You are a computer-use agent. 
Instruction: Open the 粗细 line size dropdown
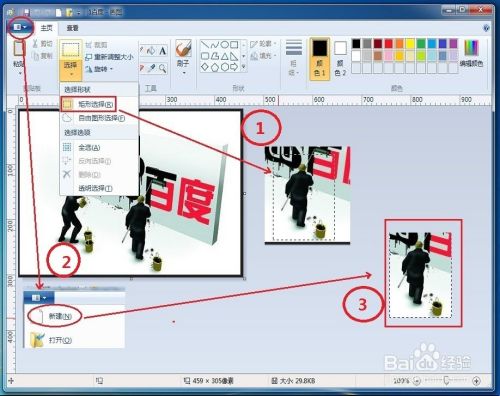[x=294, y=57]
